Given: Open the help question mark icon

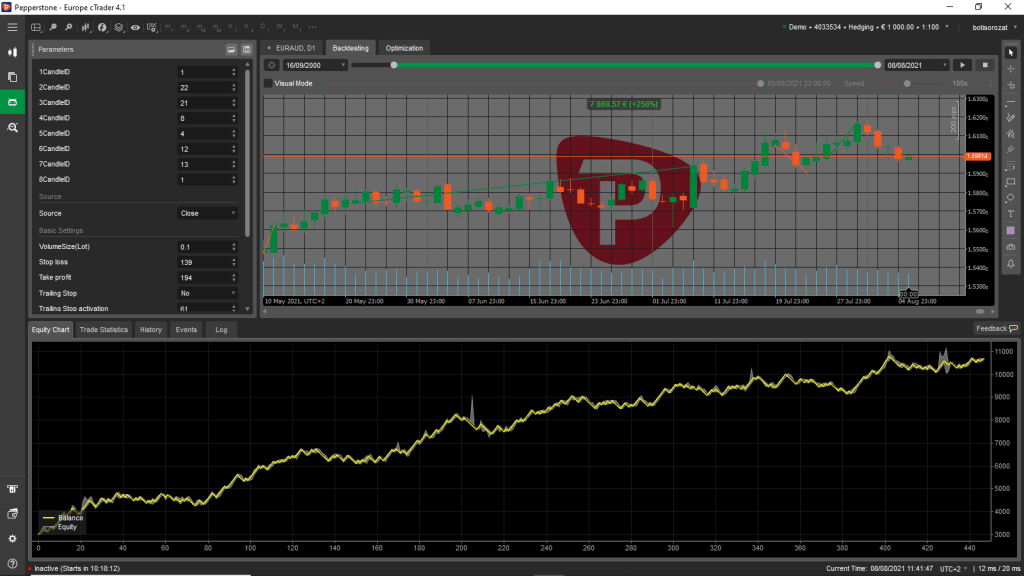Looking at the screenshot, I should pyautogui.click(x=12, y=563).
